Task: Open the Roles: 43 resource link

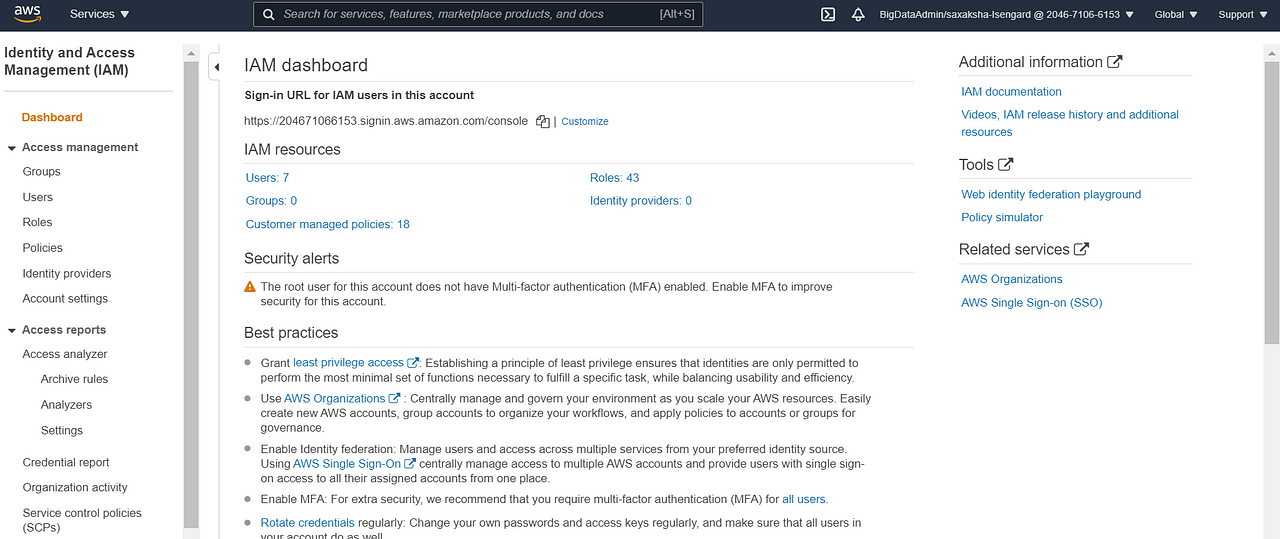Action: [x=614, y=178]
